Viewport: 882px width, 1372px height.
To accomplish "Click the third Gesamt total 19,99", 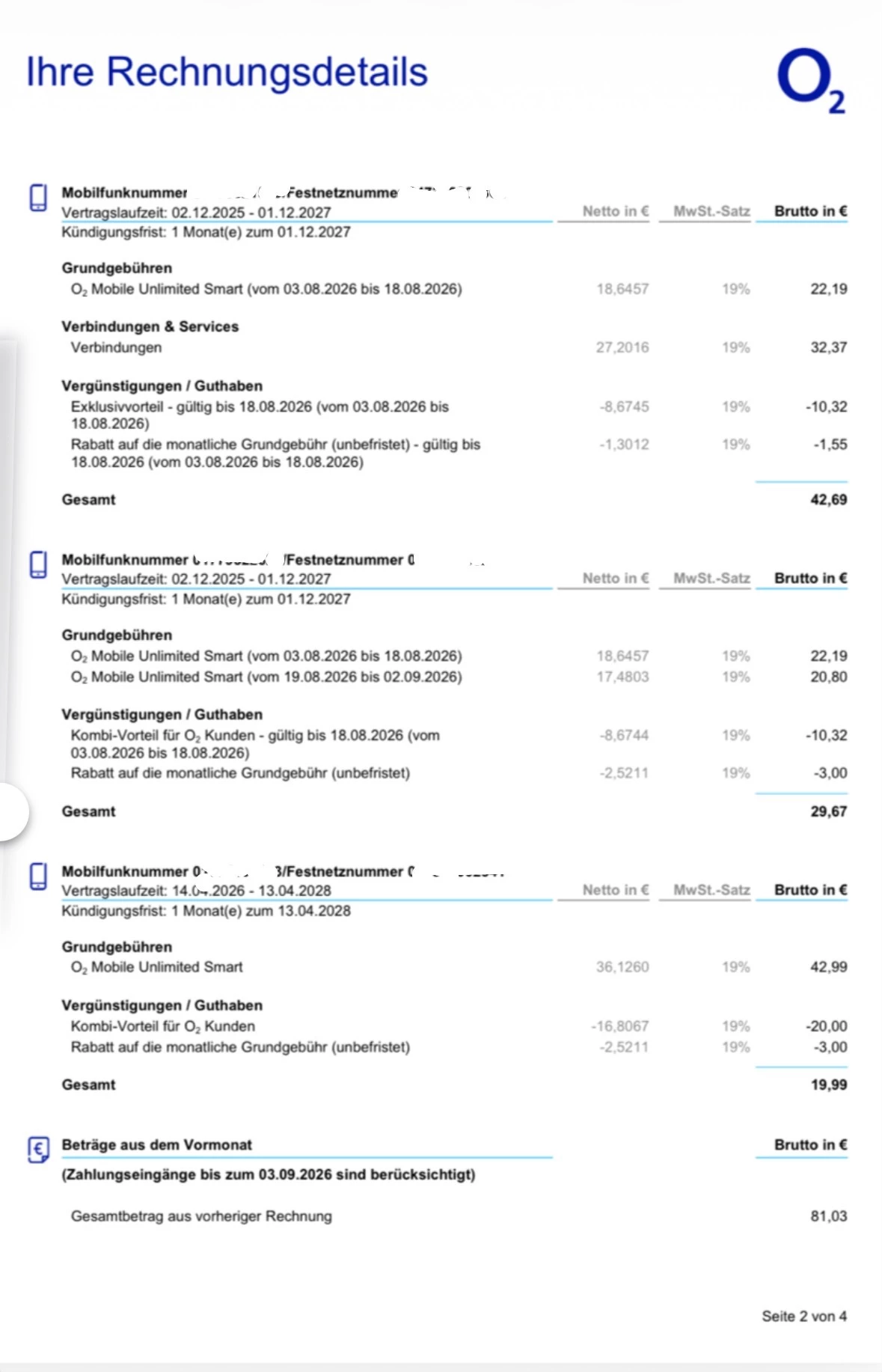I will pyautogui.click(x=828, y=1085).
